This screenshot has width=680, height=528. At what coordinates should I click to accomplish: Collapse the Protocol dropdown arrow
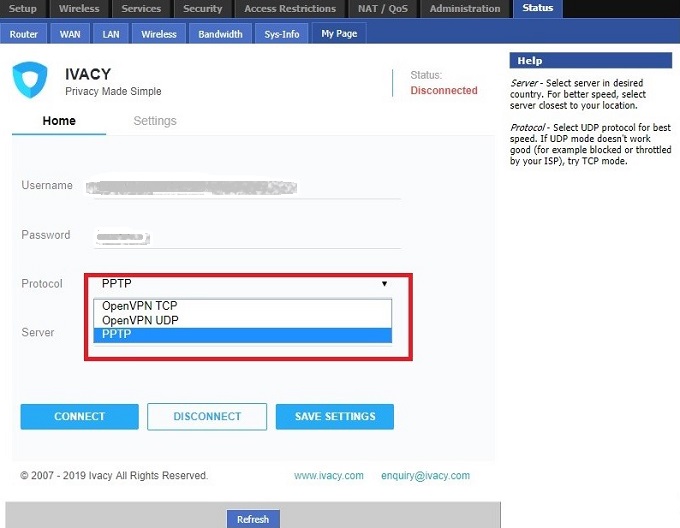point(384,284)
